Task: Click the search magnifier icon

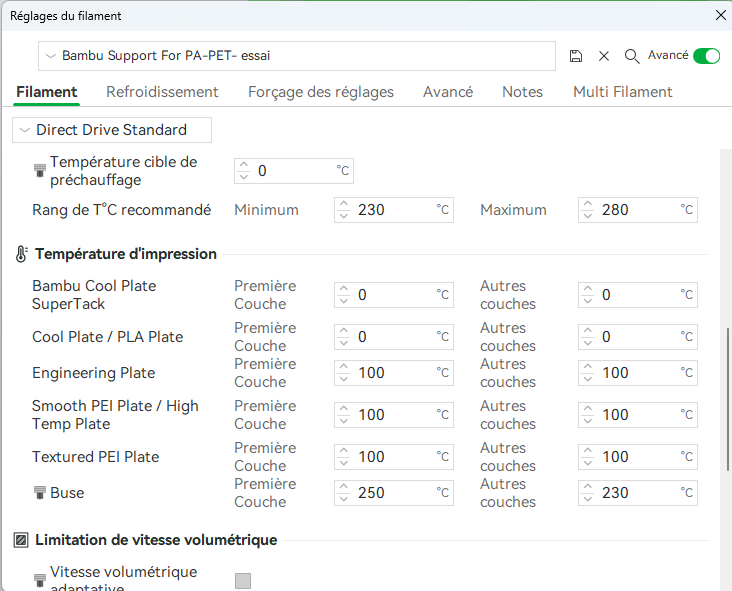Action: click(x=632, y=56)
